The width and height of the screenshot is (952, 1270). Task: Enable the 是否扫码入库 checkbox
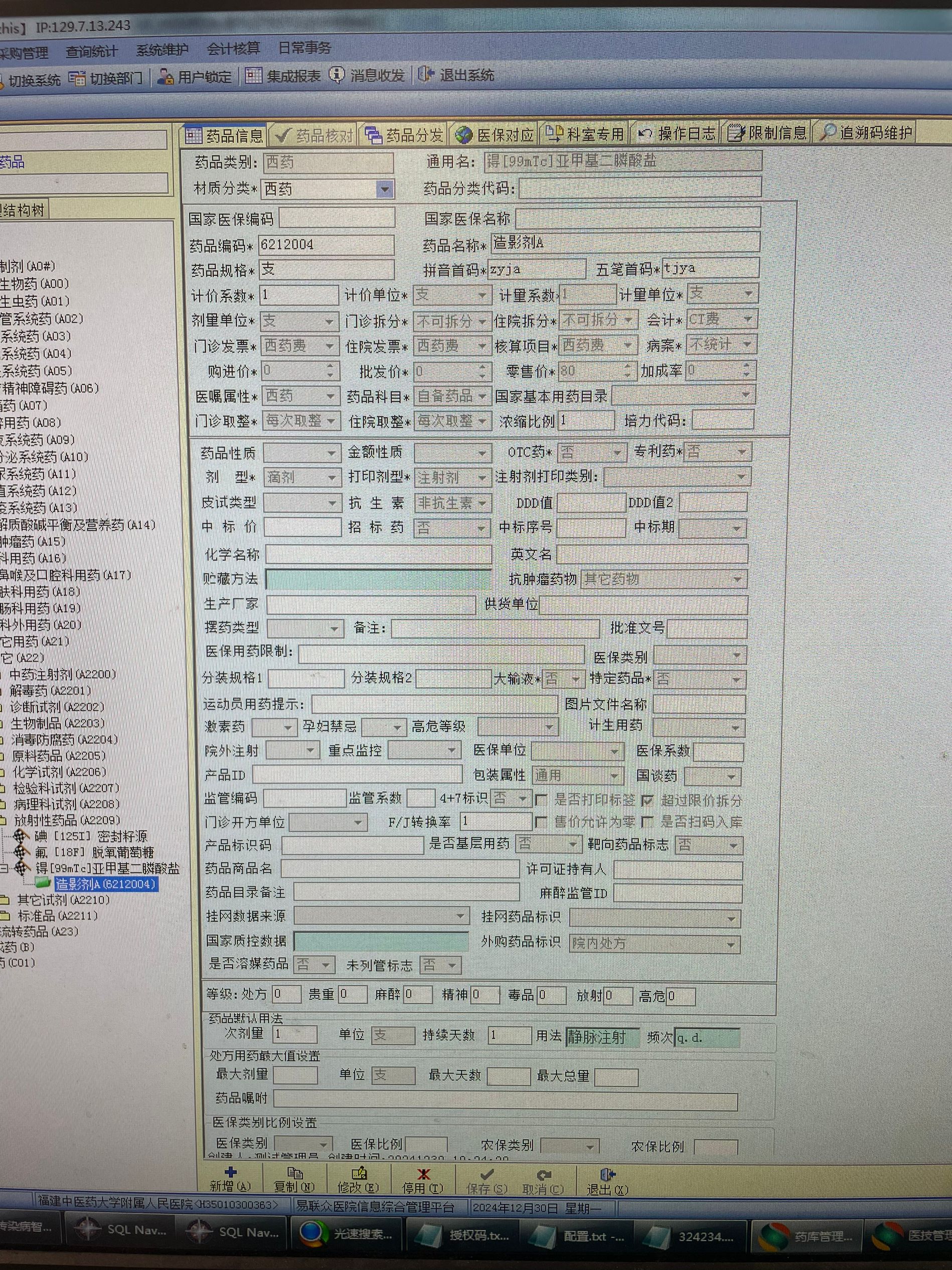pos(647,822)
